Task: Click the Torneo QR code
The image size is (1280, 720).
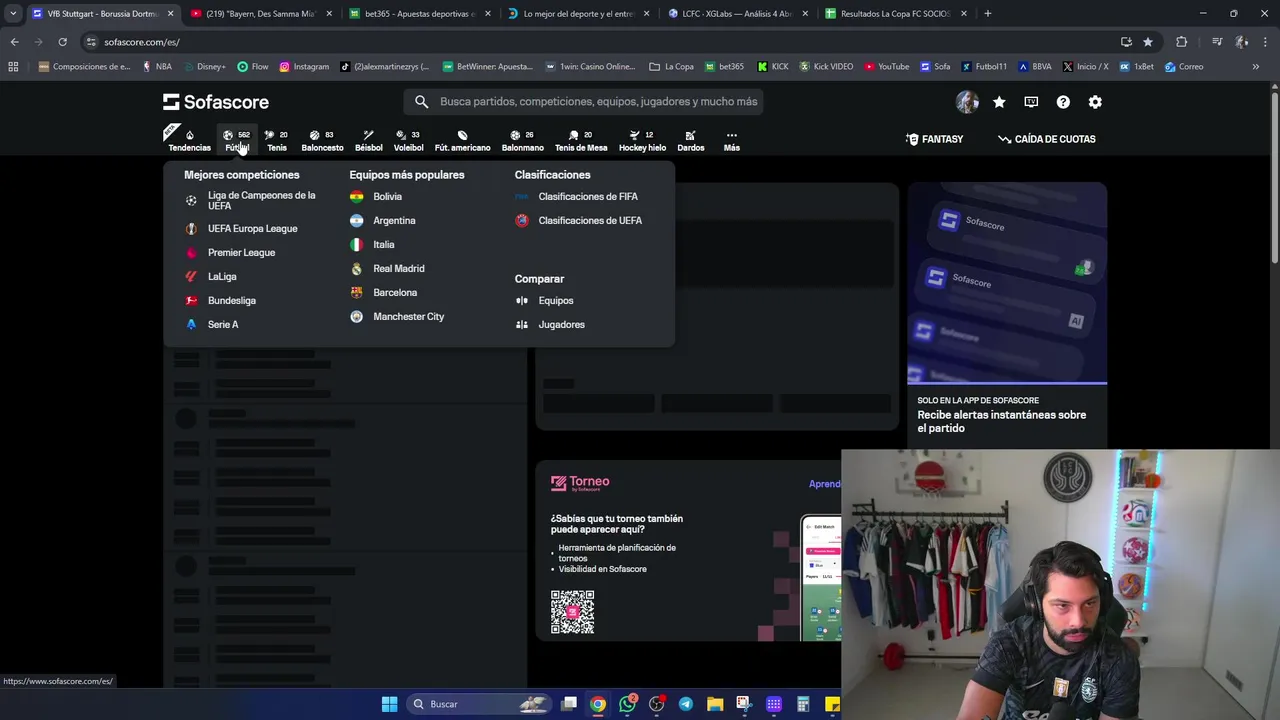Action: coord(572,612)
